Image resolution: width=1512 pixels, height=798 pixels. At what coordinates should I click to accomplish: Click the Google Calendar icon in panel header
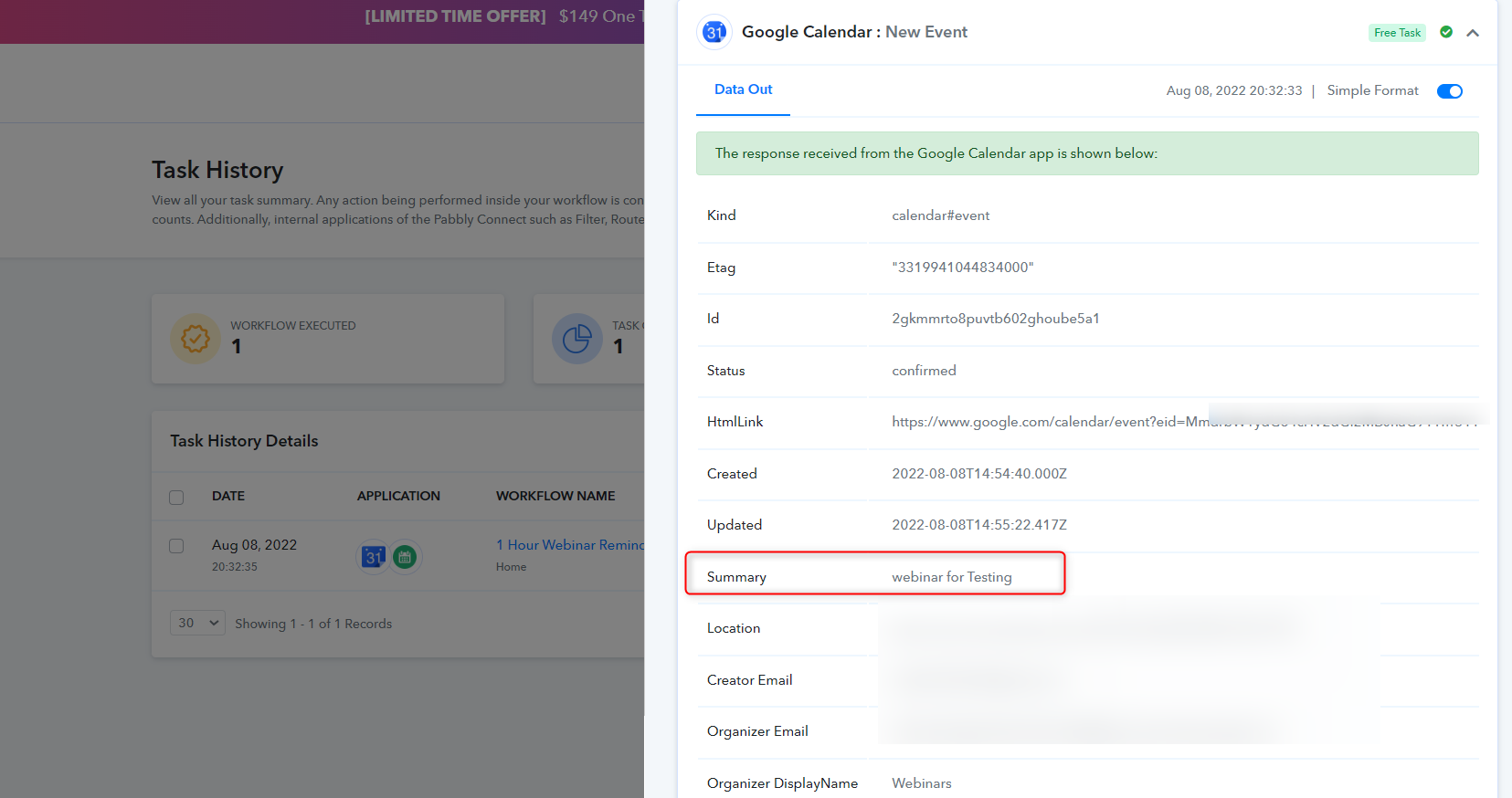714,33
